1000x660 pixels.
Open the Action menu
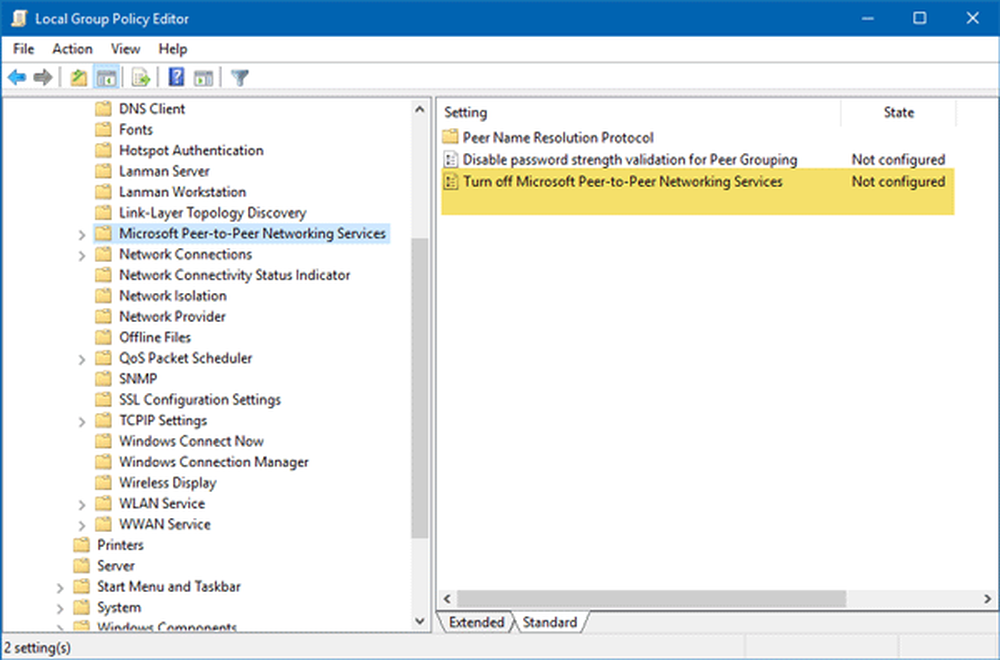pyautogui.click(x=72, y=49)
